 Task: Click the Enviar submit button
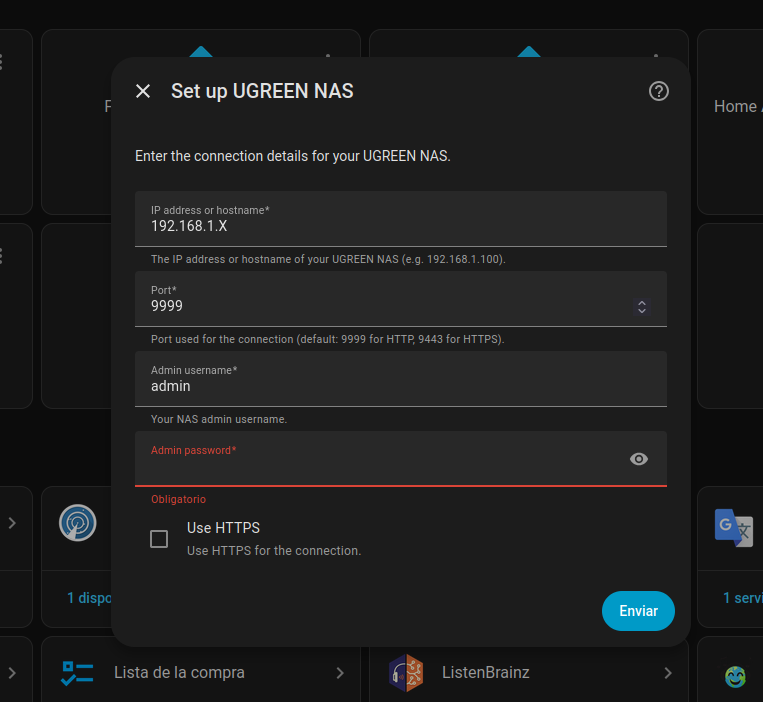tap(638, 611)
